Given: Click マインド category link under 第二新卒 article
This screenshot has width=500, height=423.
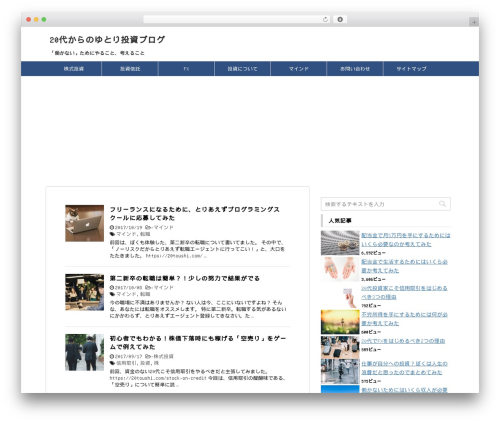Looking at the screenshot, I should 163,287.
